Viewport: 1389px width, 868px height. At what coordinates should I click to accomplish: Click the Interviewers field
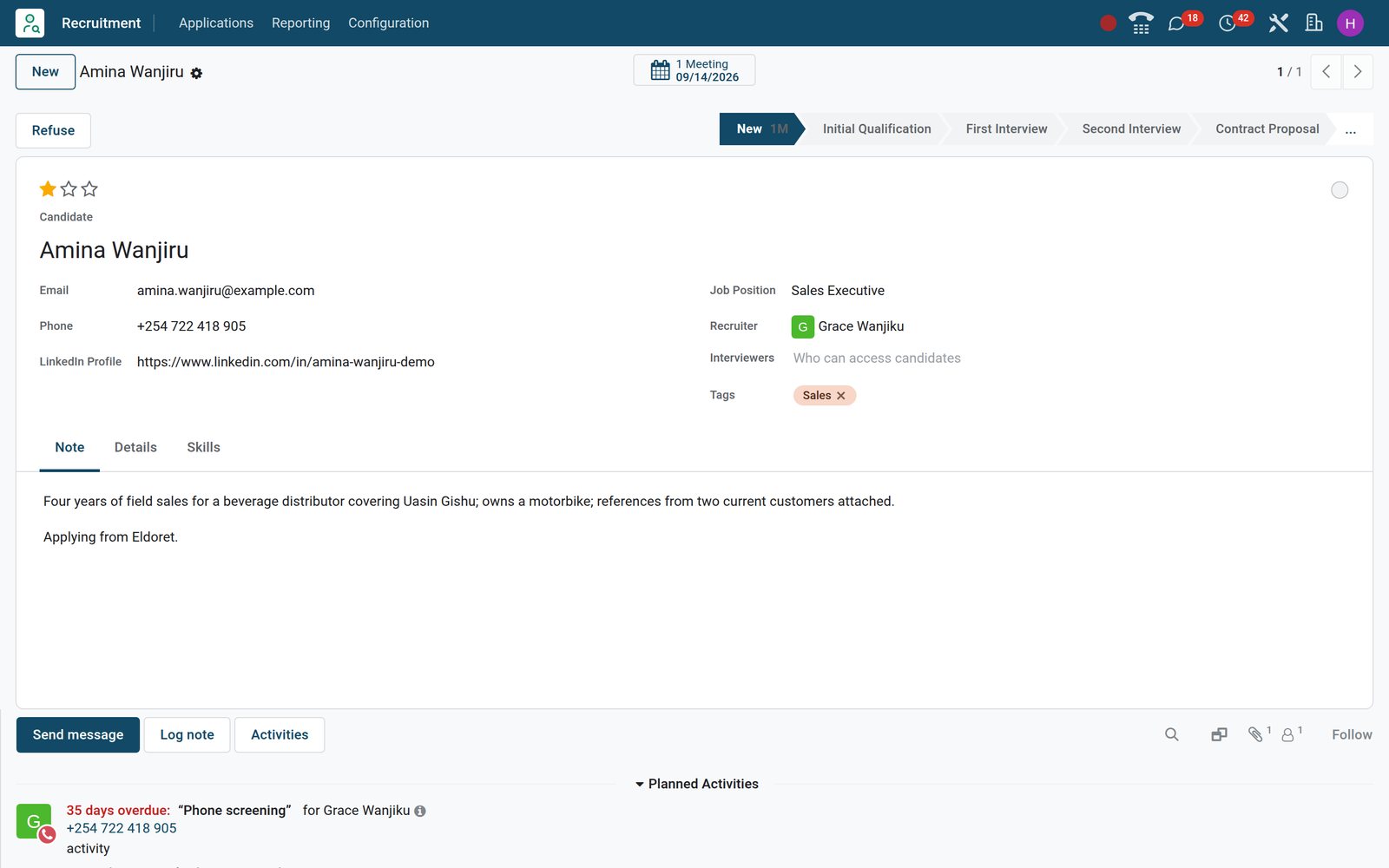pos(1068,358)
